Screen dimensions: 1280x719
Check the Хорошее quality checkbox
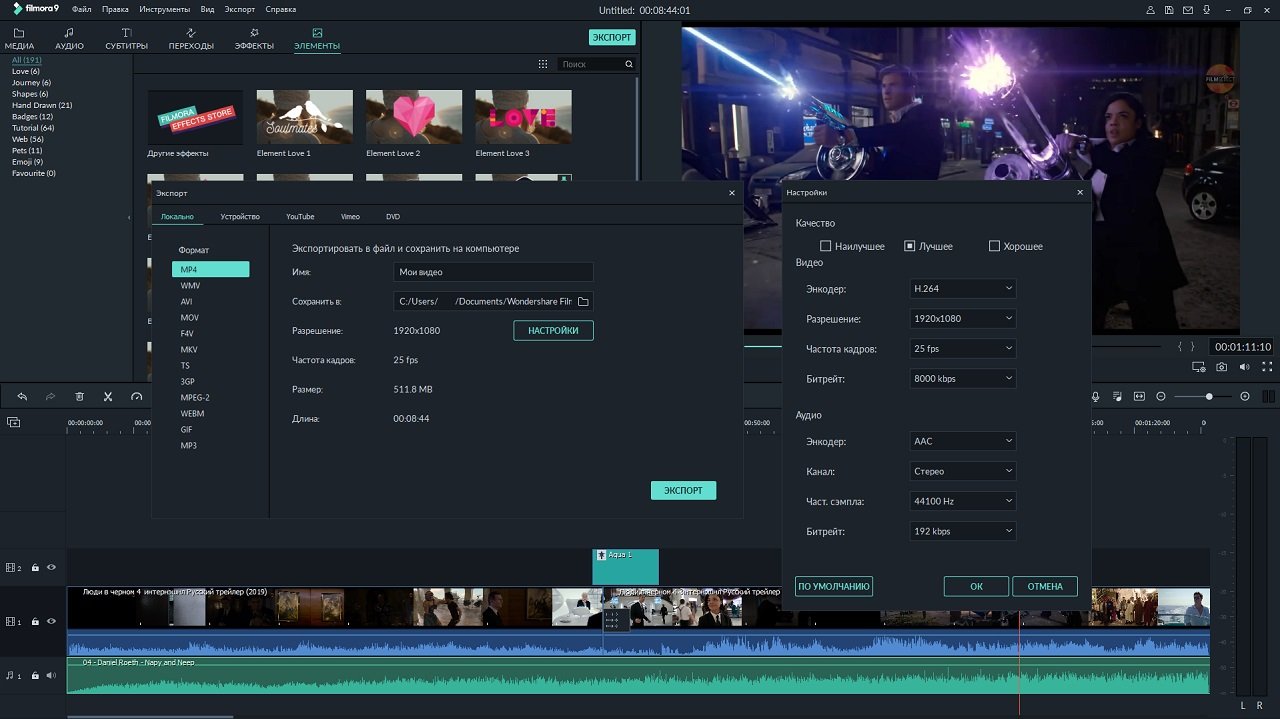point(994,246)
